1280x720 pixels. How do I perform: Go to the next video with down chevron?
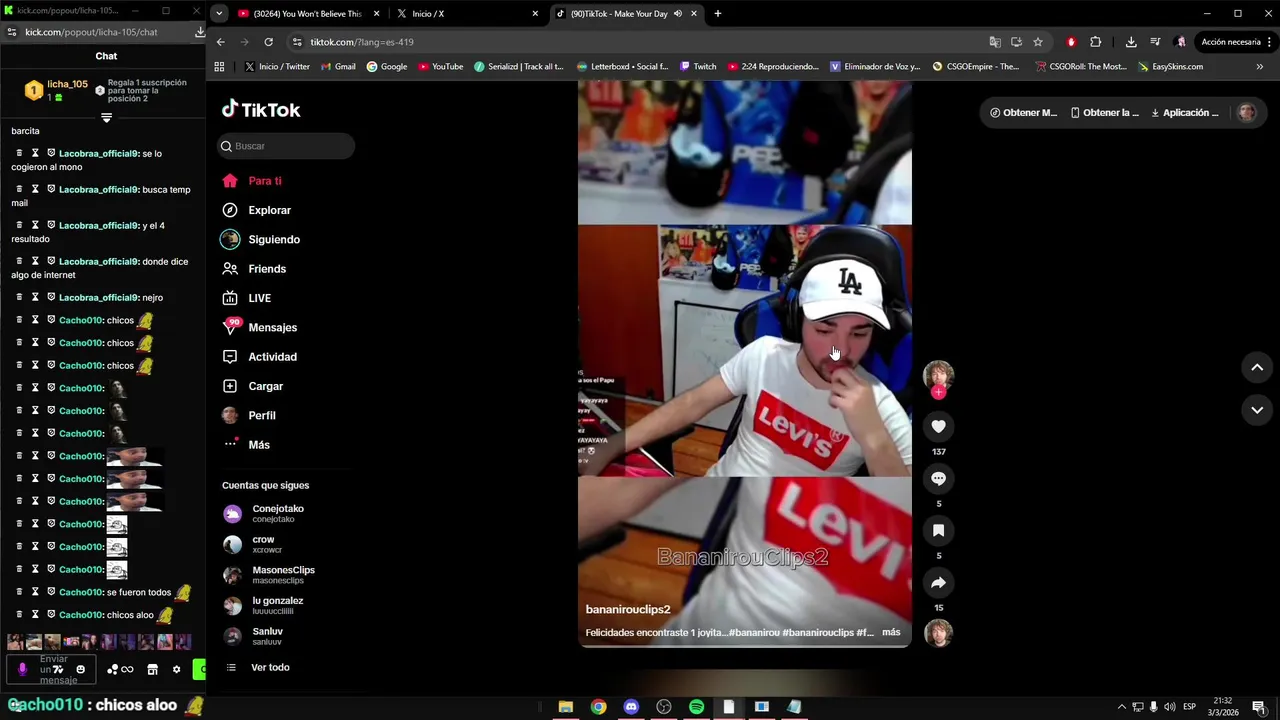[1257, 410]
